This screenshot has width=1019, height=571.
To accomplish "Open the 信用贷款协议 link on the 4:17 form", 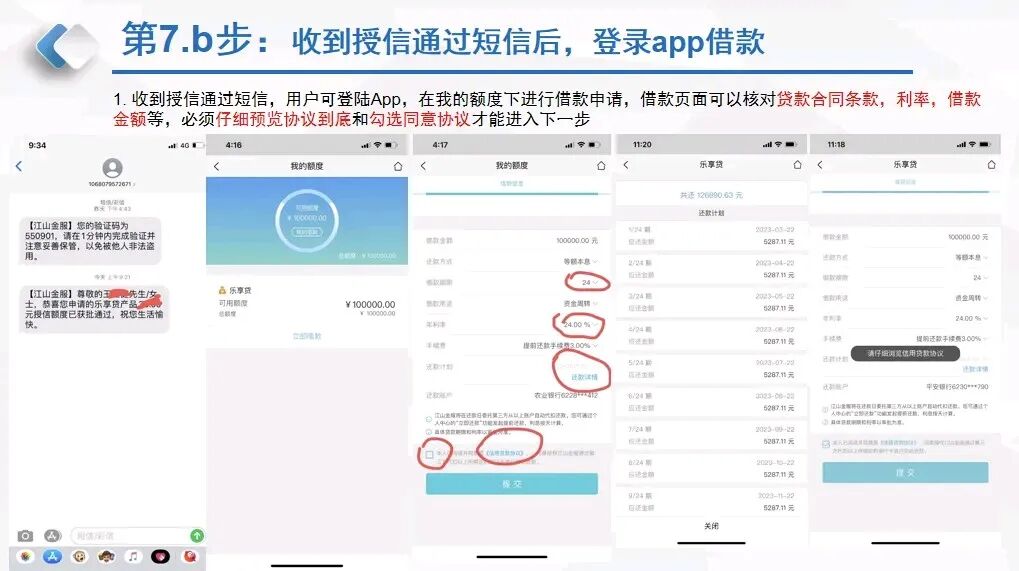I will (x=504, y=453).
